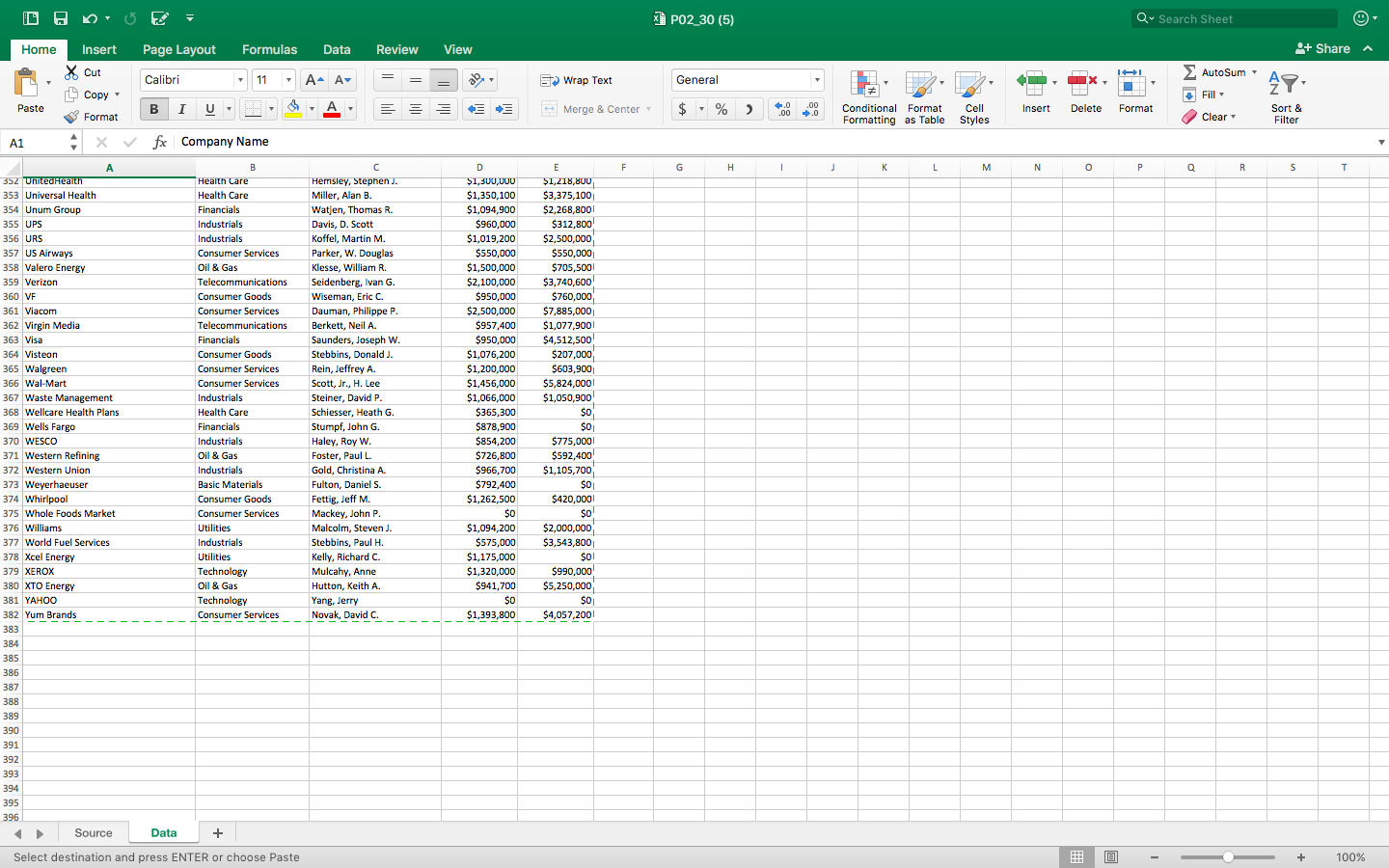Toggle Underline formatting
Viewport: 1389px width, 868px height.
209,109
